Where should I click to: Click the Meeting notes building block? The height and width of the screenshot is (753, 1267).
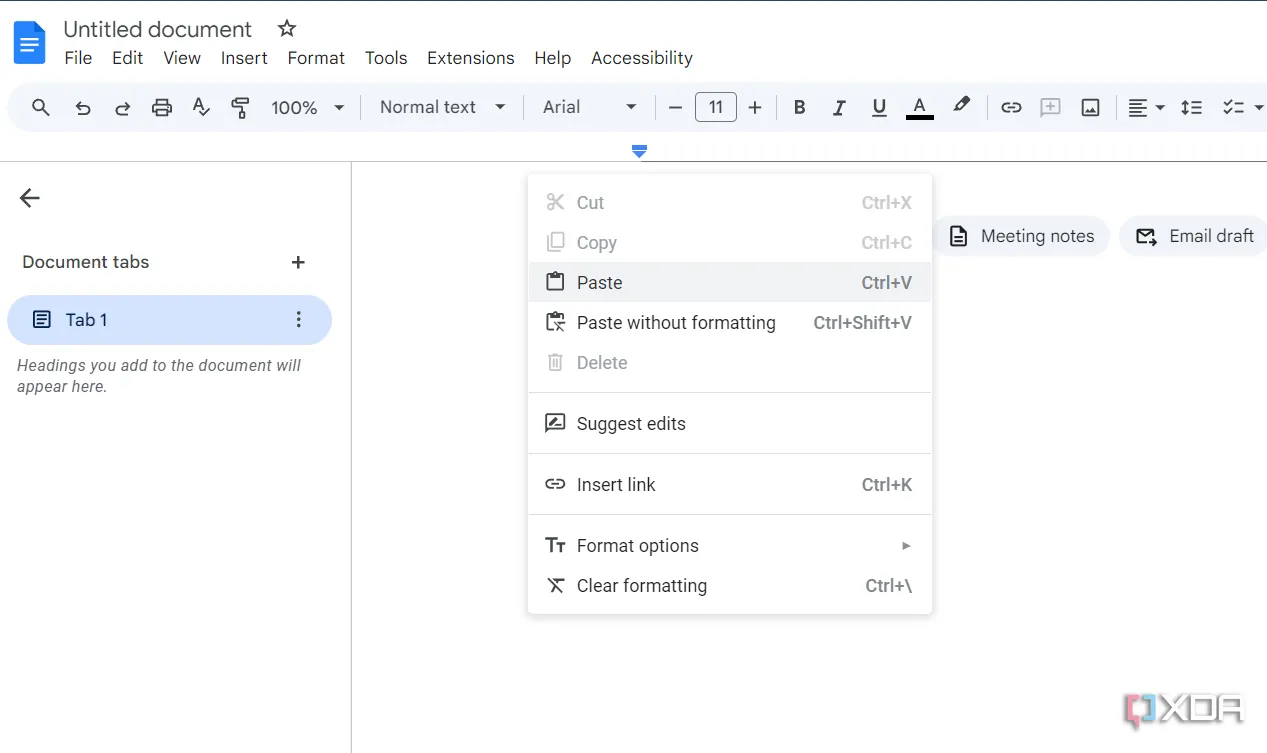click(1022, 236)
